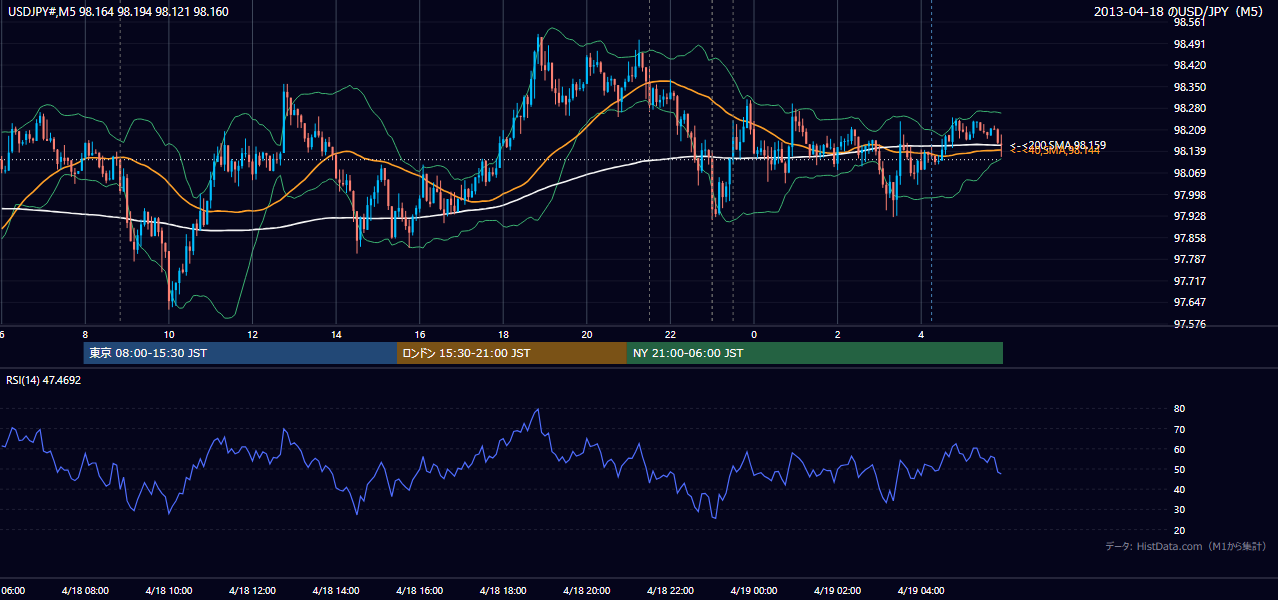Click the 4/18 14:00 bottom time label
This screenshot has height=600, width=1278.
pos(335,591)
